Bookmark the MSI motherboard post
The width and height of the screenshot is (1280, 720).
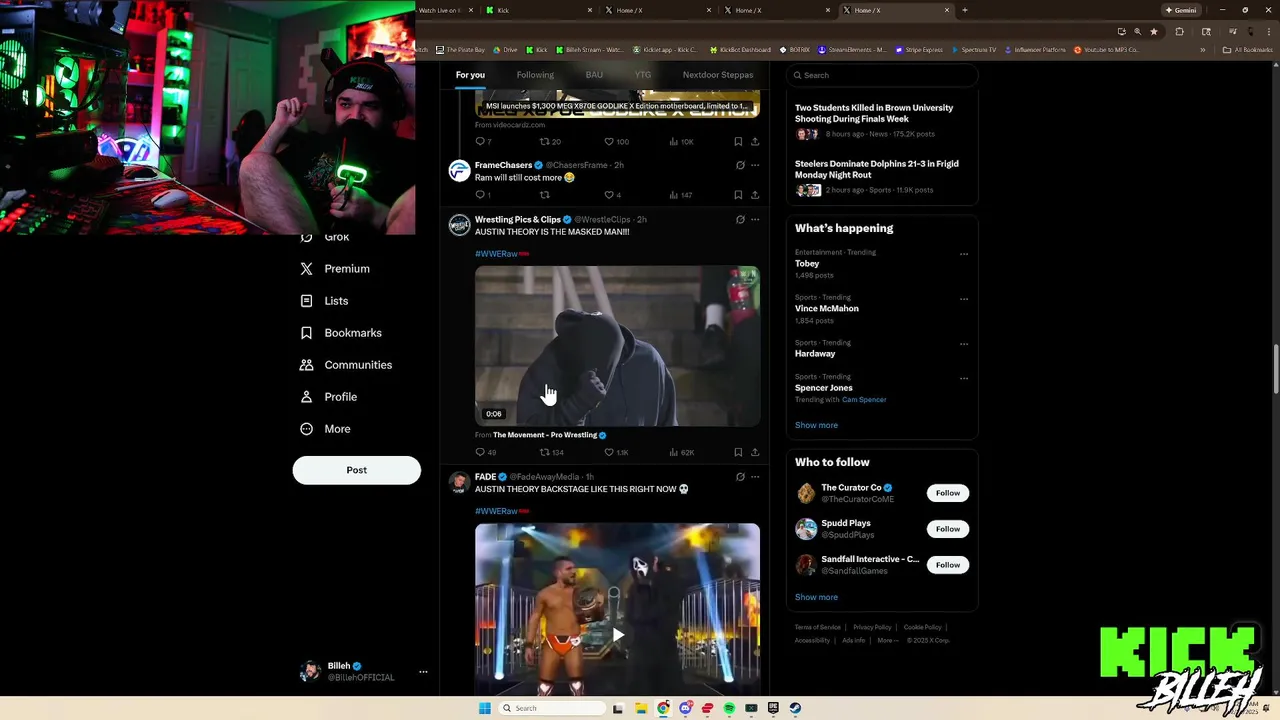click(738, 142)
